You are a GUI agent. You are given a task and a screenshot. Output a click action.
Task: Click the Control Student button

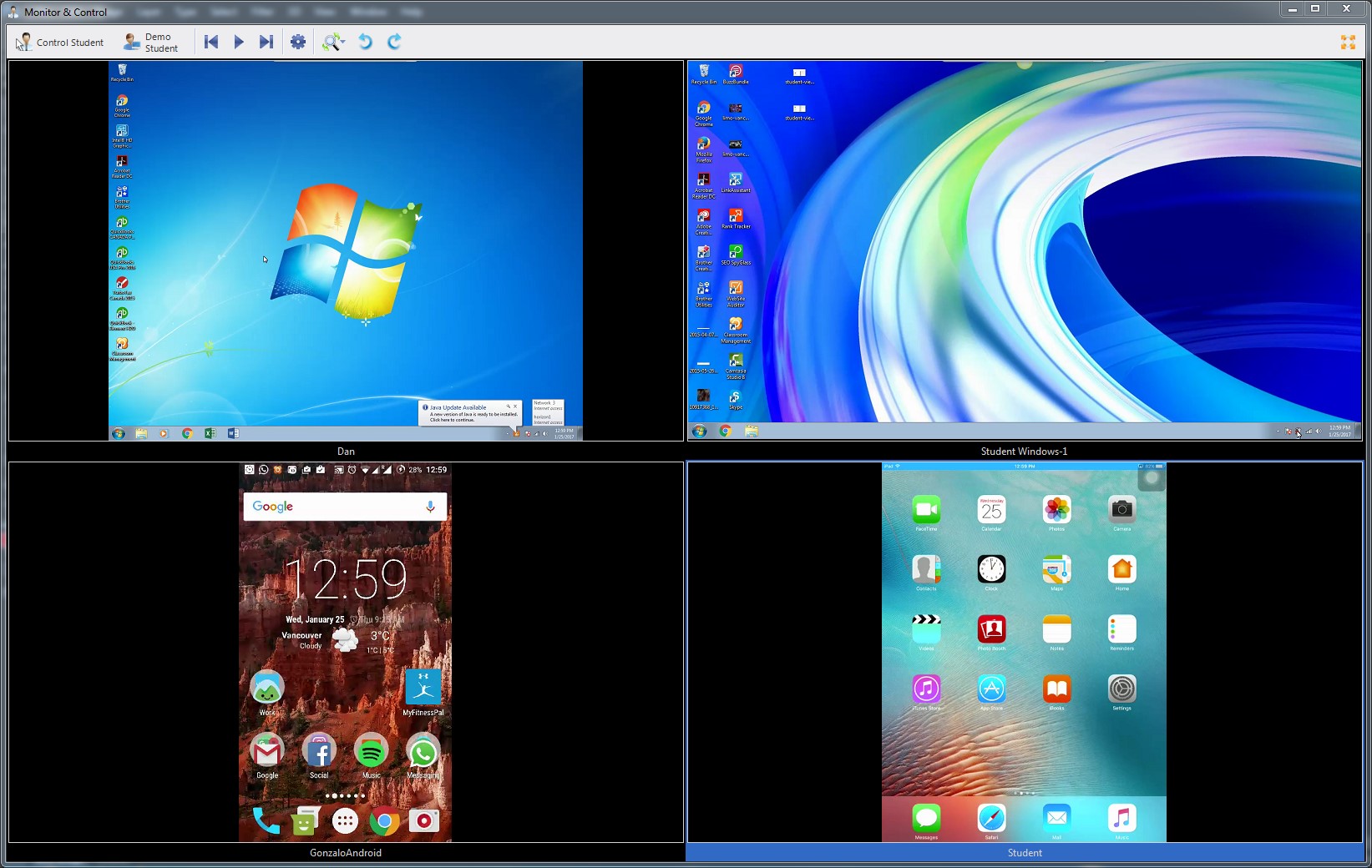60,43
